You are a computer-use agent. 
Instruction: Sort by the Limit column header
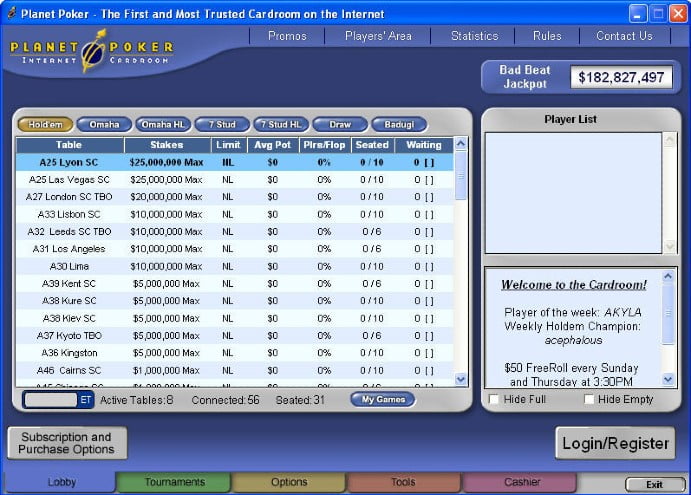228,145
